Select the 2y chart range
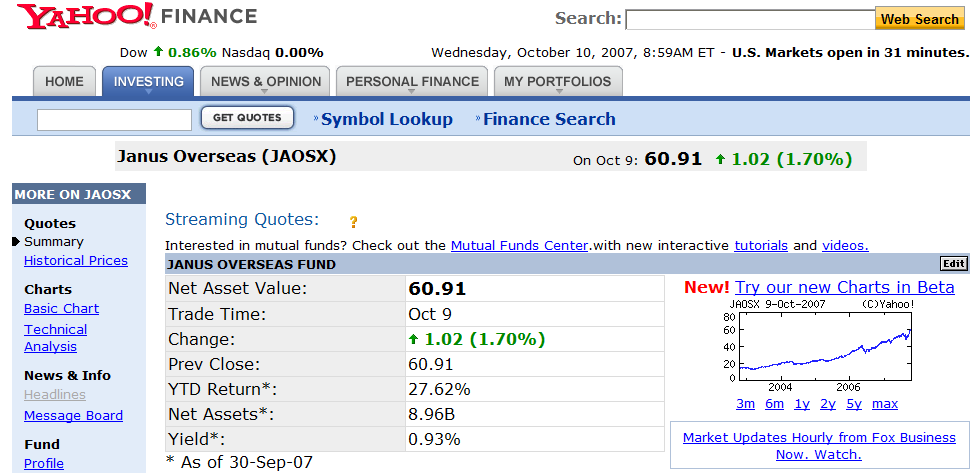This screenshot has width=978, height=473. point(828,404)
